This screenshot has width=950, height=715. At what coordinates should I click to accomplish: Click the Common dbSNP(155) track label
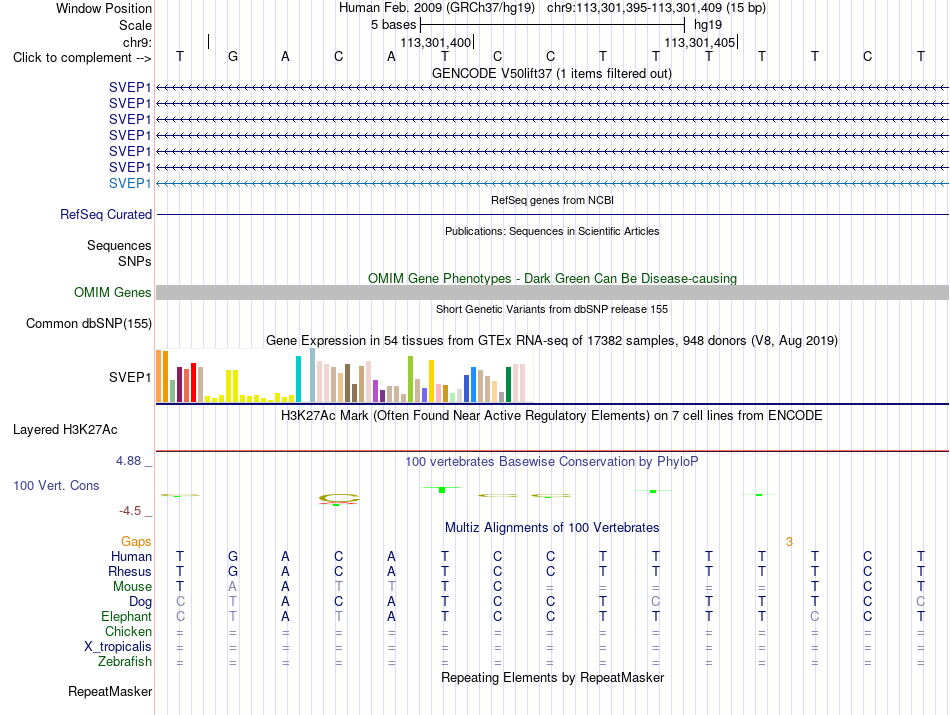point(89,324)
